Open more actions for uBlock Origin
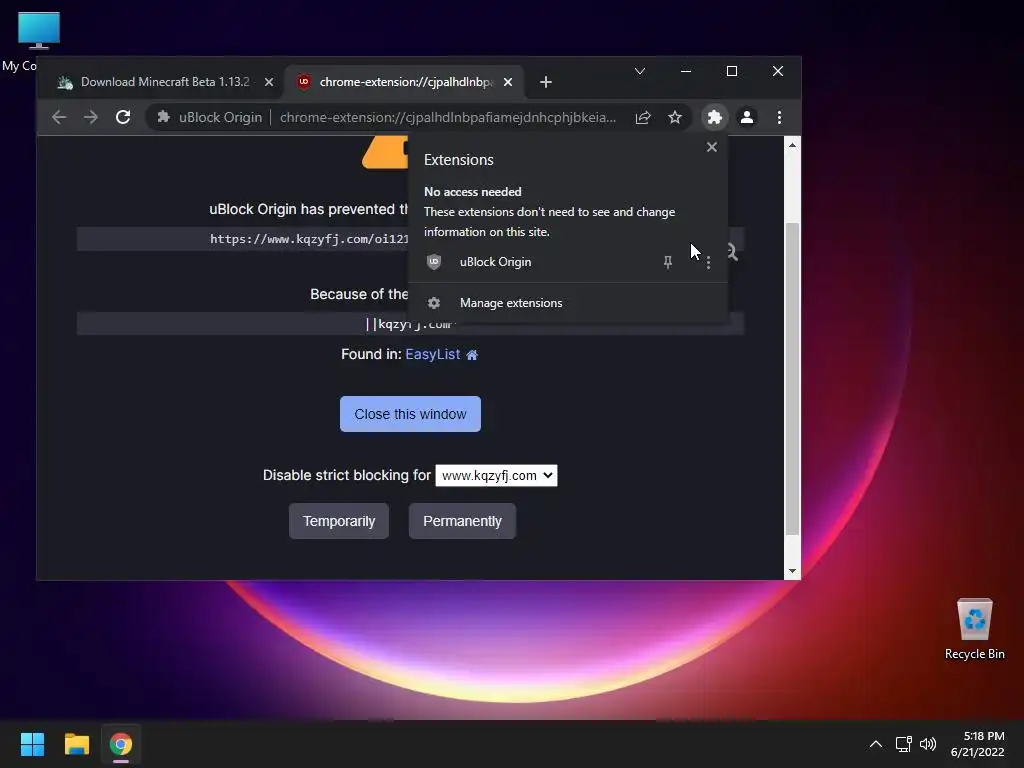1024x768 pixels. 708,263
